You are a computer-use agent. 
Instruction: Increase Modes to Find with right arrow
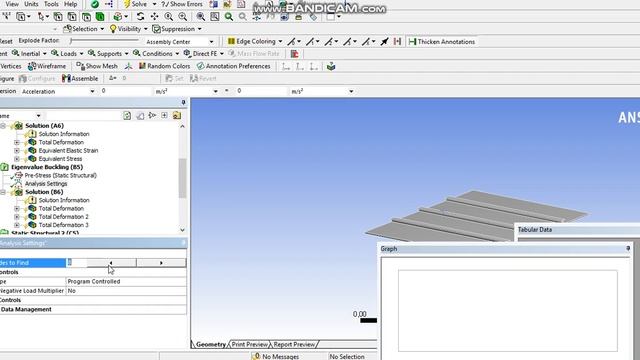161,263
